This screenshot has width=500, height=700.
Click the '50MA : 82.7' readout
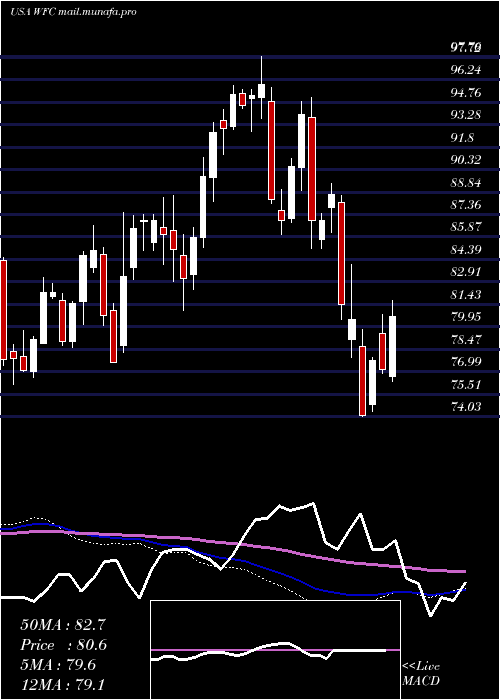pyautogui.click(x=63, y=625)
